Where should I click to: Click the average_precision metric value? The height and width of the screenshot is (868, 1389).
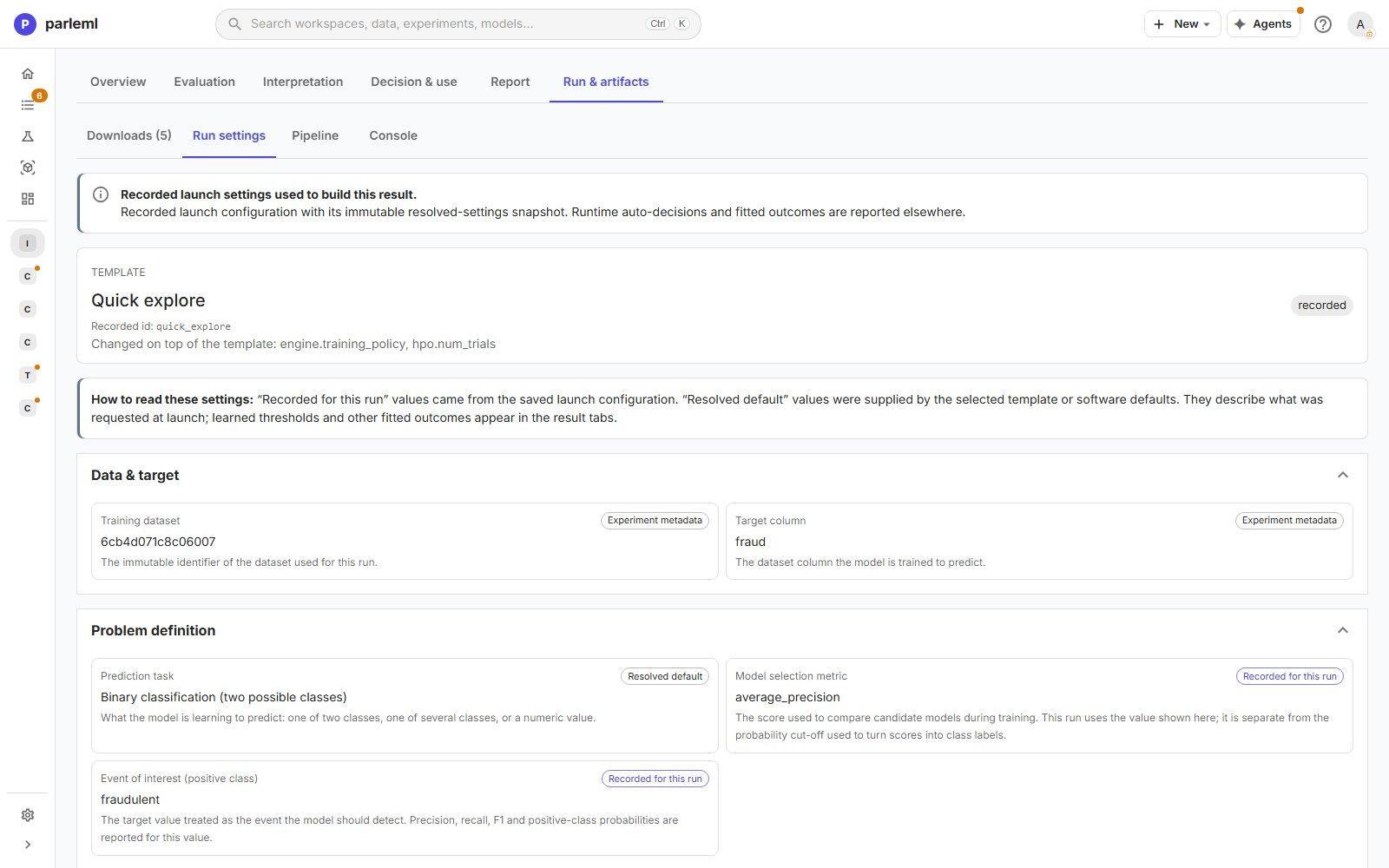[x=787, y=697]
